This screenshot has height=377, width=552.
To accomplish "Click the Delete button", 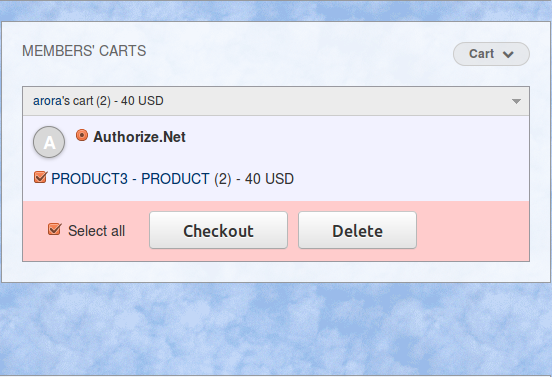I will pos(357,230).
